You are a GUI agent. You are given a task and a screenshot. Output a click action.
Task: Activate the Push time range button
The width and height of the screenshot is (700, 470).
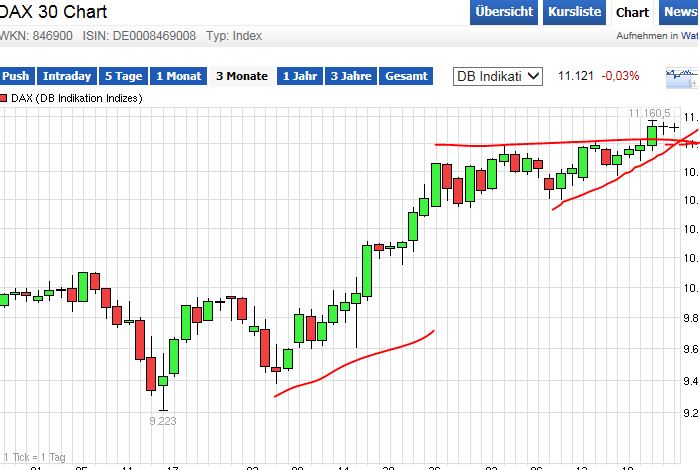point(17,76)
